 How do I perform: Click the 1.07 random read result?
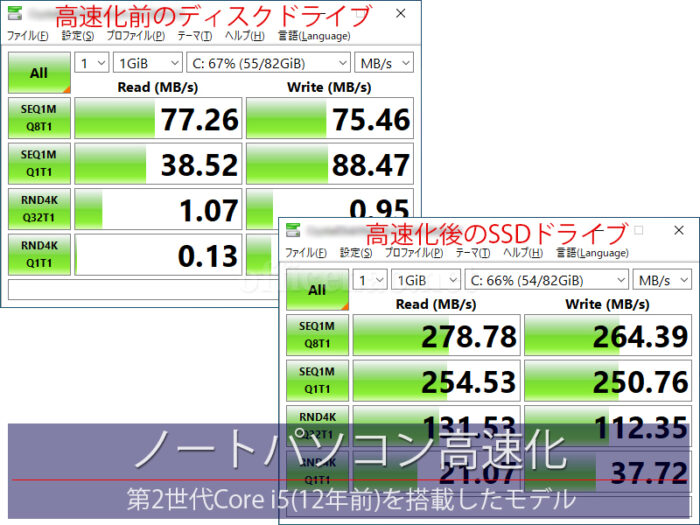pyautogui.click(x=158, y=209)
